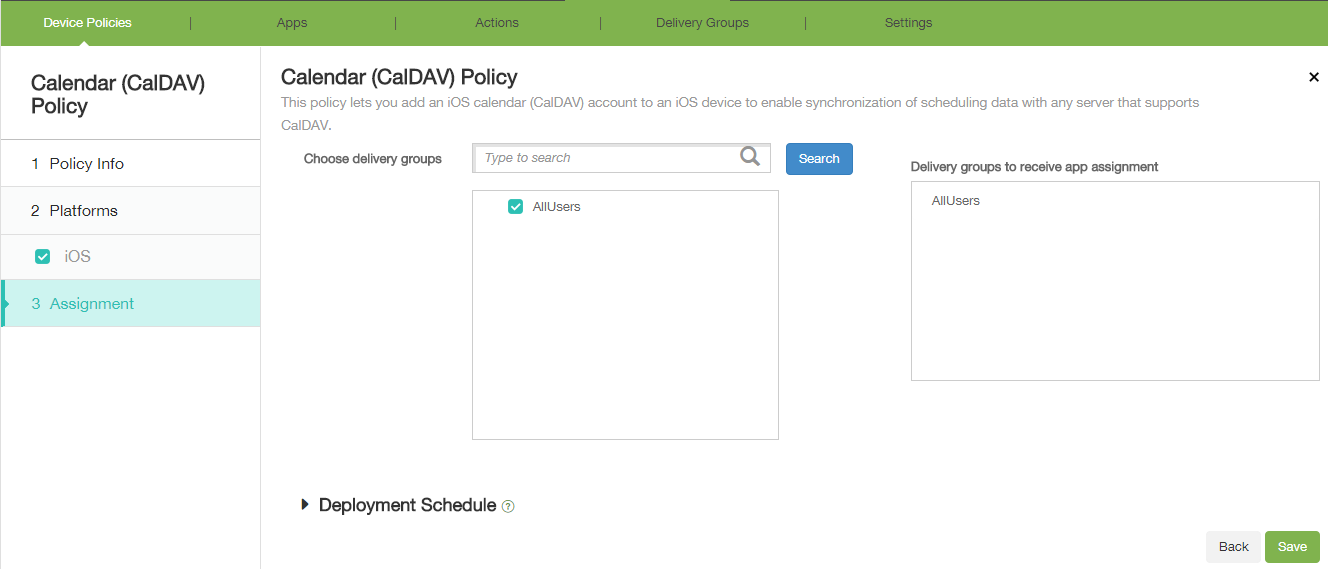This screenshot has height=569, width=1328.
Task: Close the Calendar policy dialog
Action: tap(1314, 77)
